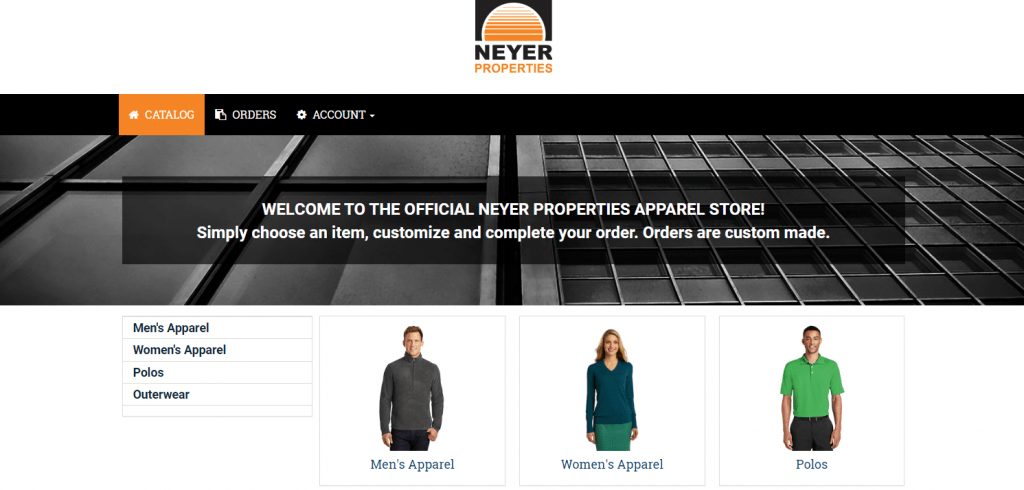Select Polos in sidebar list
1024x490 pixels.
[217, 372]
